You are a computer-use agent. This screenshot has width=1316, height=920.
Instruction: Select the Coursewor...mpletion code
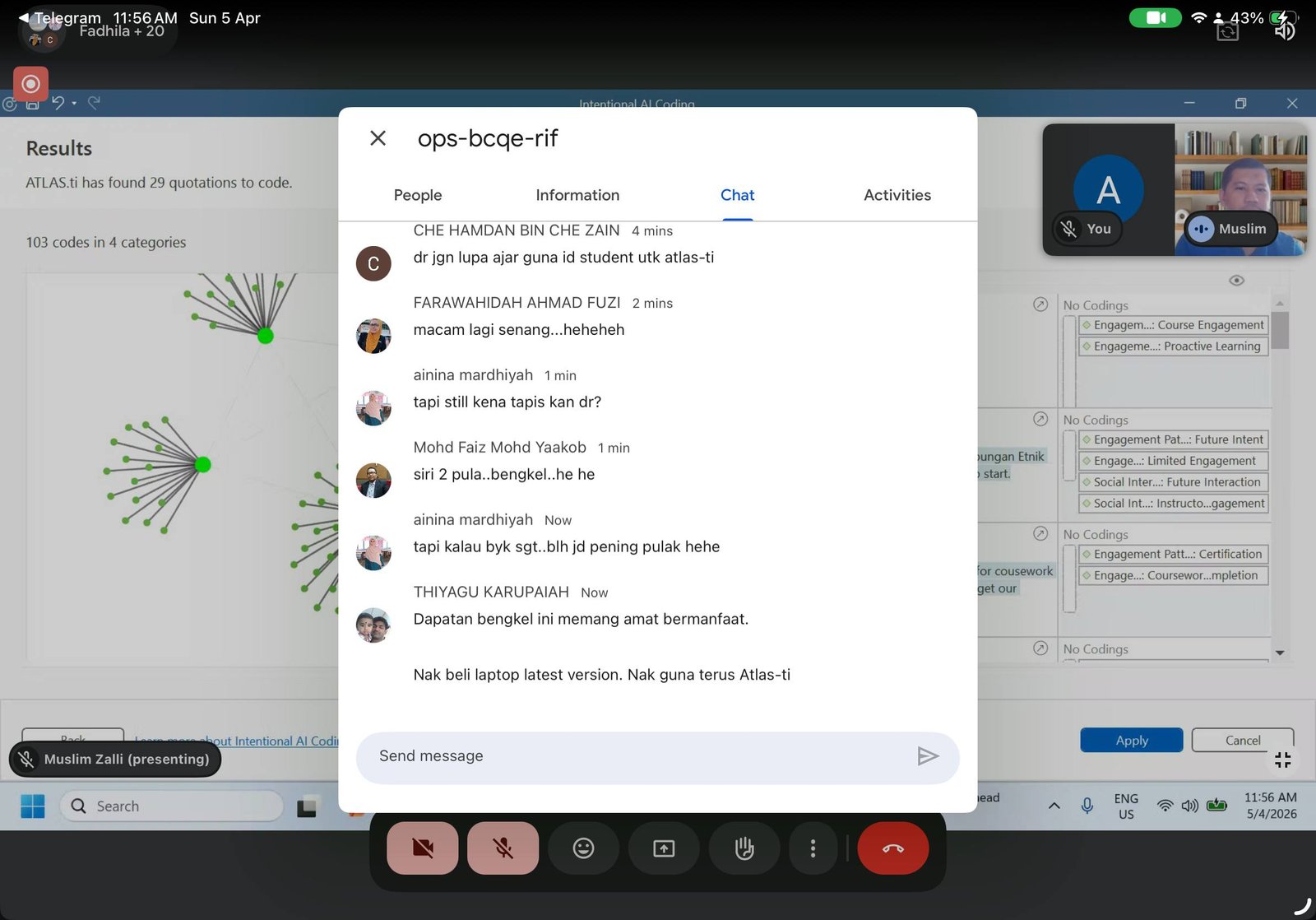1174,575
